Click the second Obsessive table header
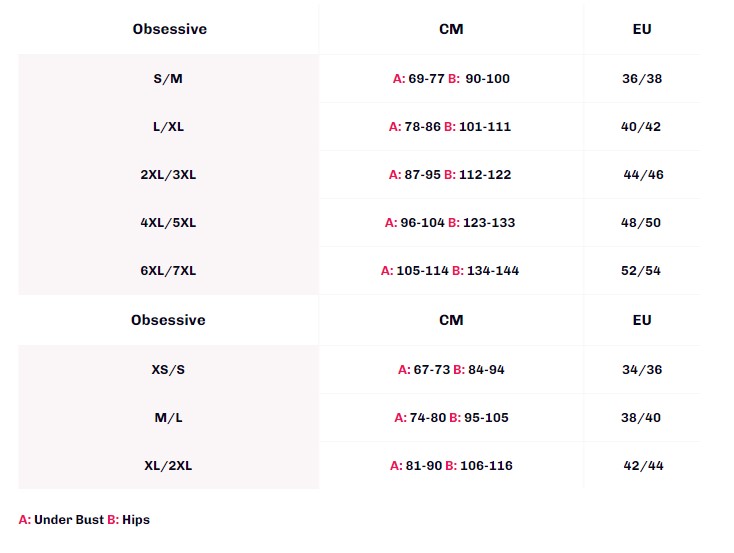734x553 pixels. 168,320
